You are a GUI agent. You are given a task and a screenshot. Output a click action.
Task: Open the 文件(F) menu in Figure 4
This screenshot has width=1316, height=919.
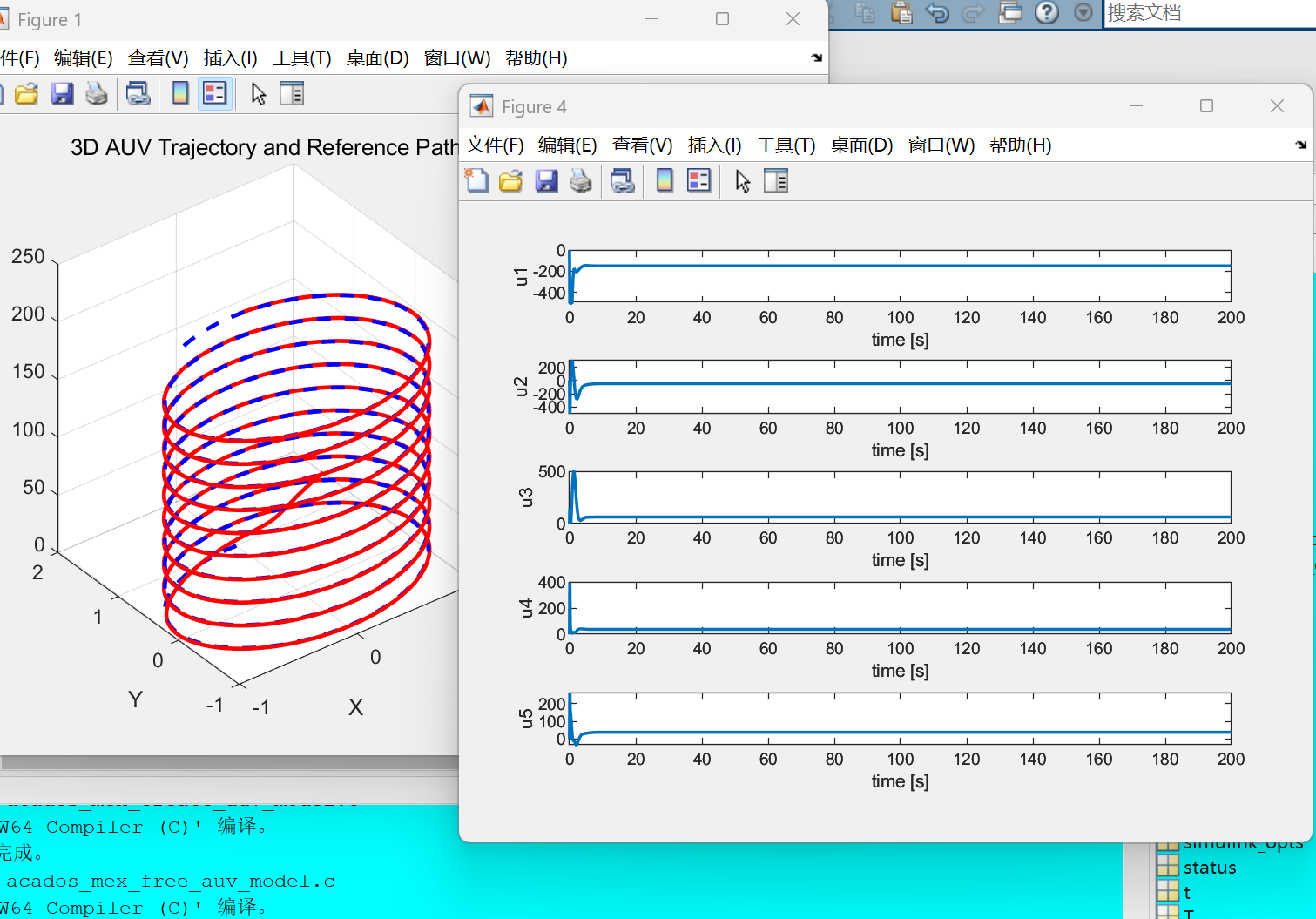pos(495,145)
